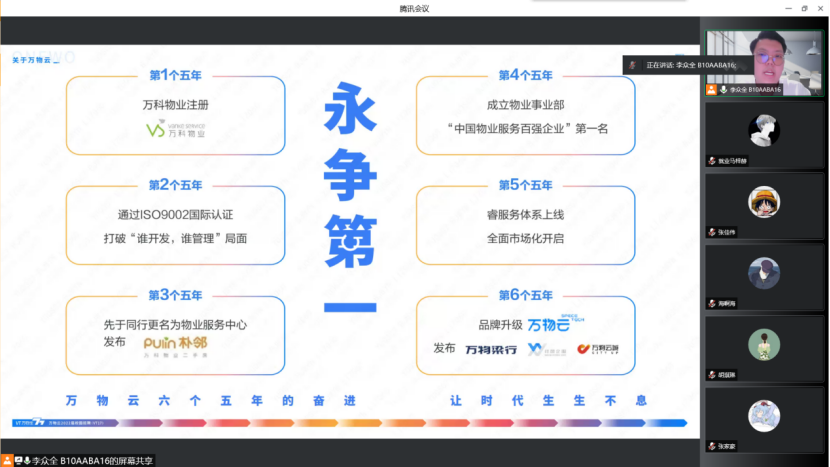Click green microphone icon beside 李众全 B10AABA16
Screen dimensions: 830x467
[x=723, y=89]
